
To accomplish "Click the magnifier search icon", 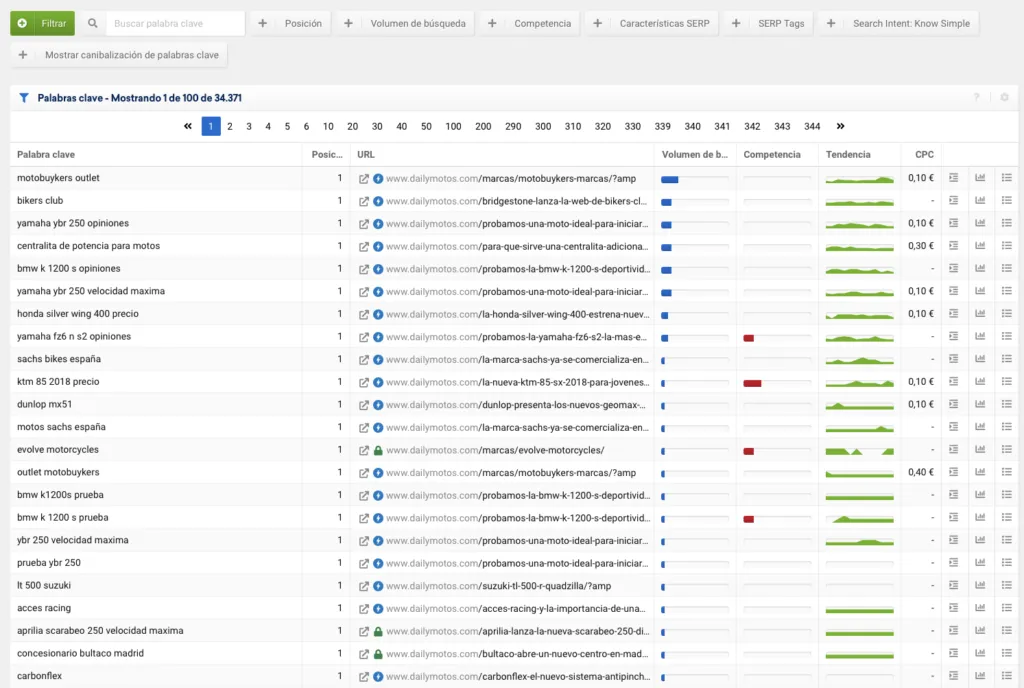I will coord(93,23).
